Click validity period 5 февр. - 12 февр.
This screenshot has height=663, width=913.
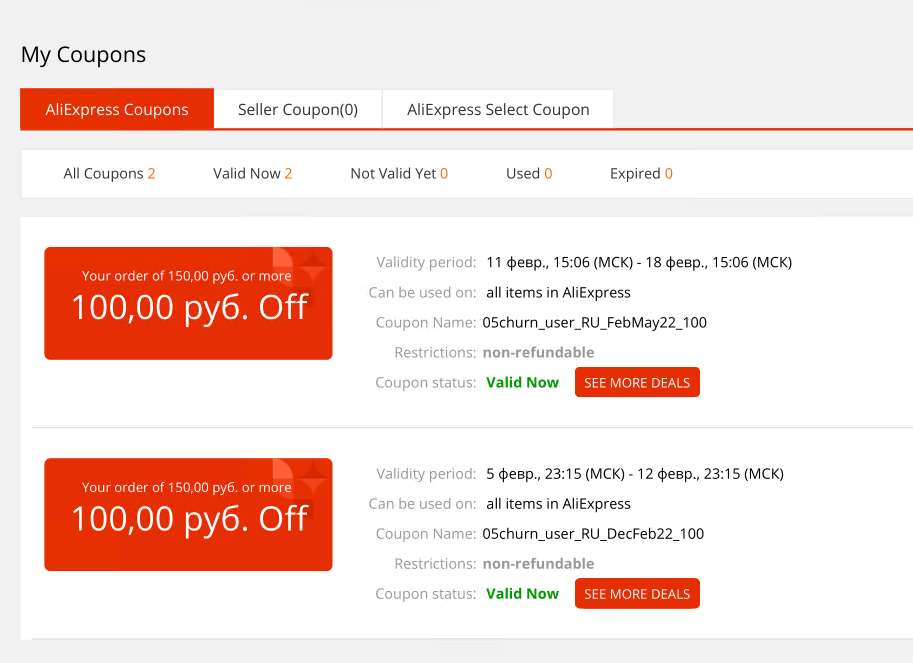pos(635,474)
